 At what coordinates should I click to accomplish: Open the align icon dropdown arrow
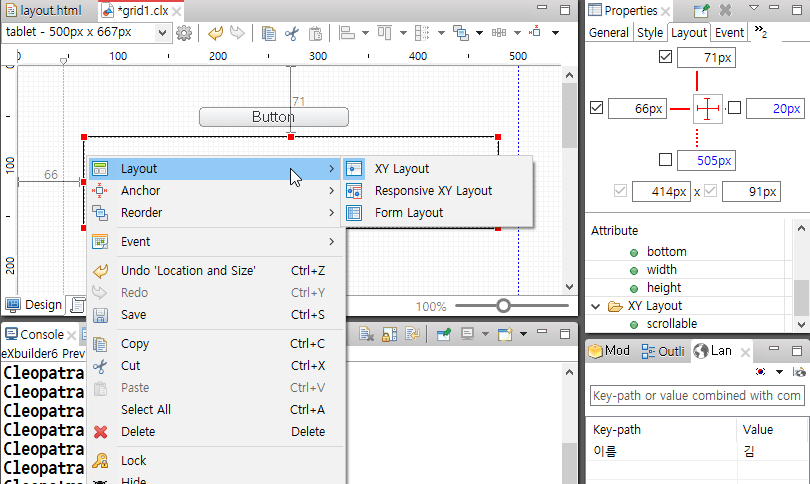click(x=365, y=33)
